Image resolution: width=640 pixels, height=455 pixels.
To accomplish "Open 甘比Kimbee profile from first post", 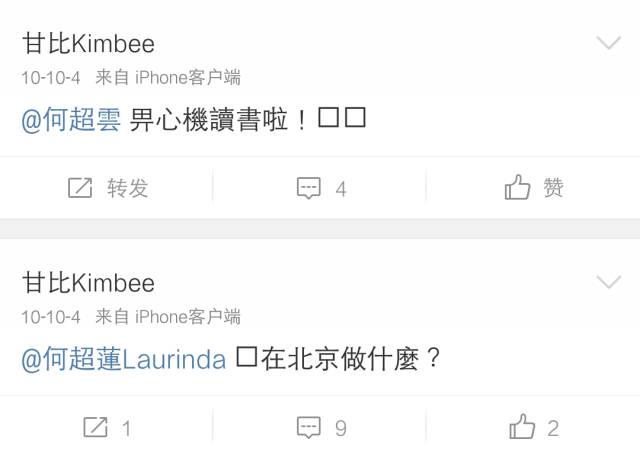I will pyautogui.click(x=89, y=44).
